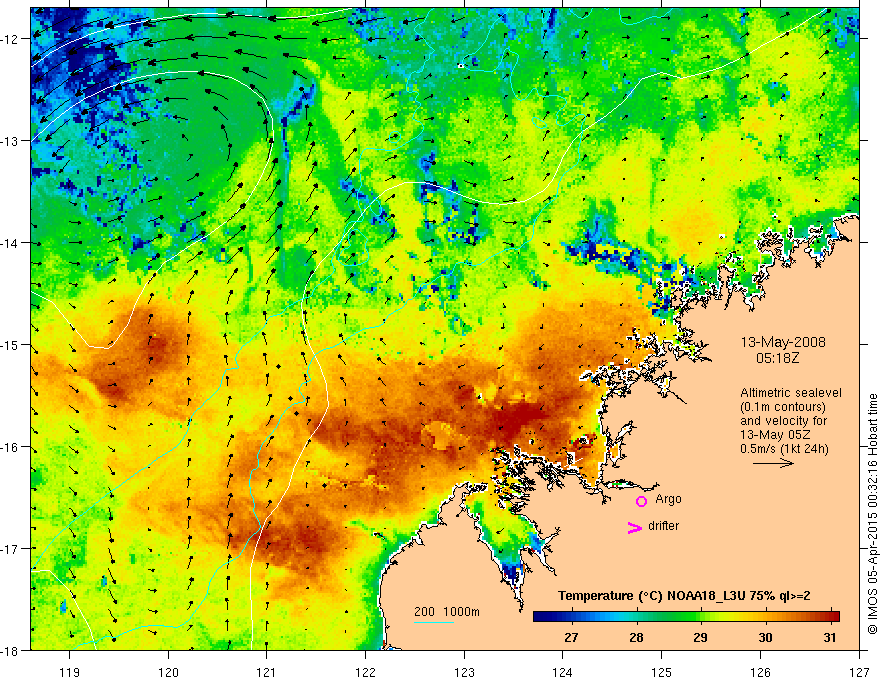
Task: Click the '121' longitude axis label
Action: pos(267,672)
